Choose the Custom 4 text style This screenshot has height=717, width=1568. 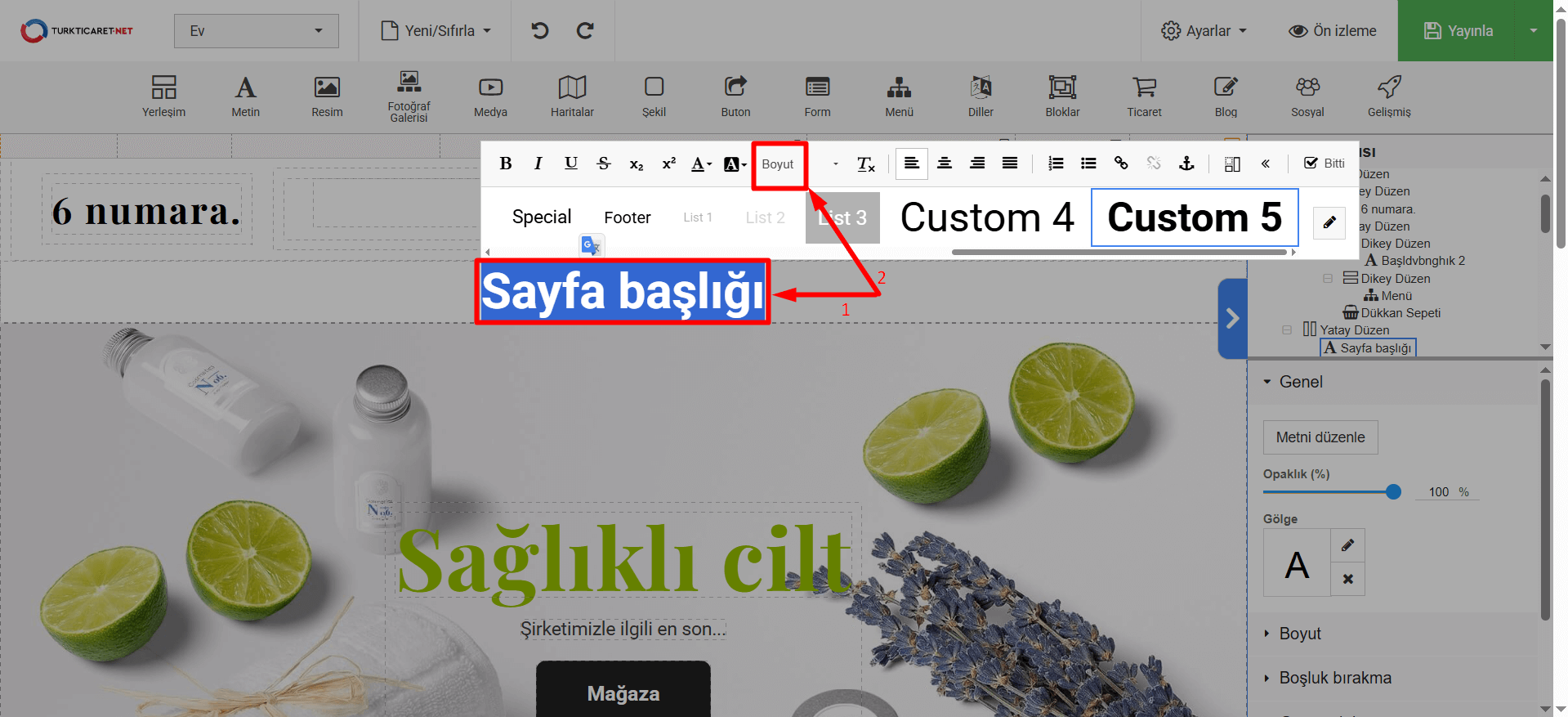click(986, 217)
